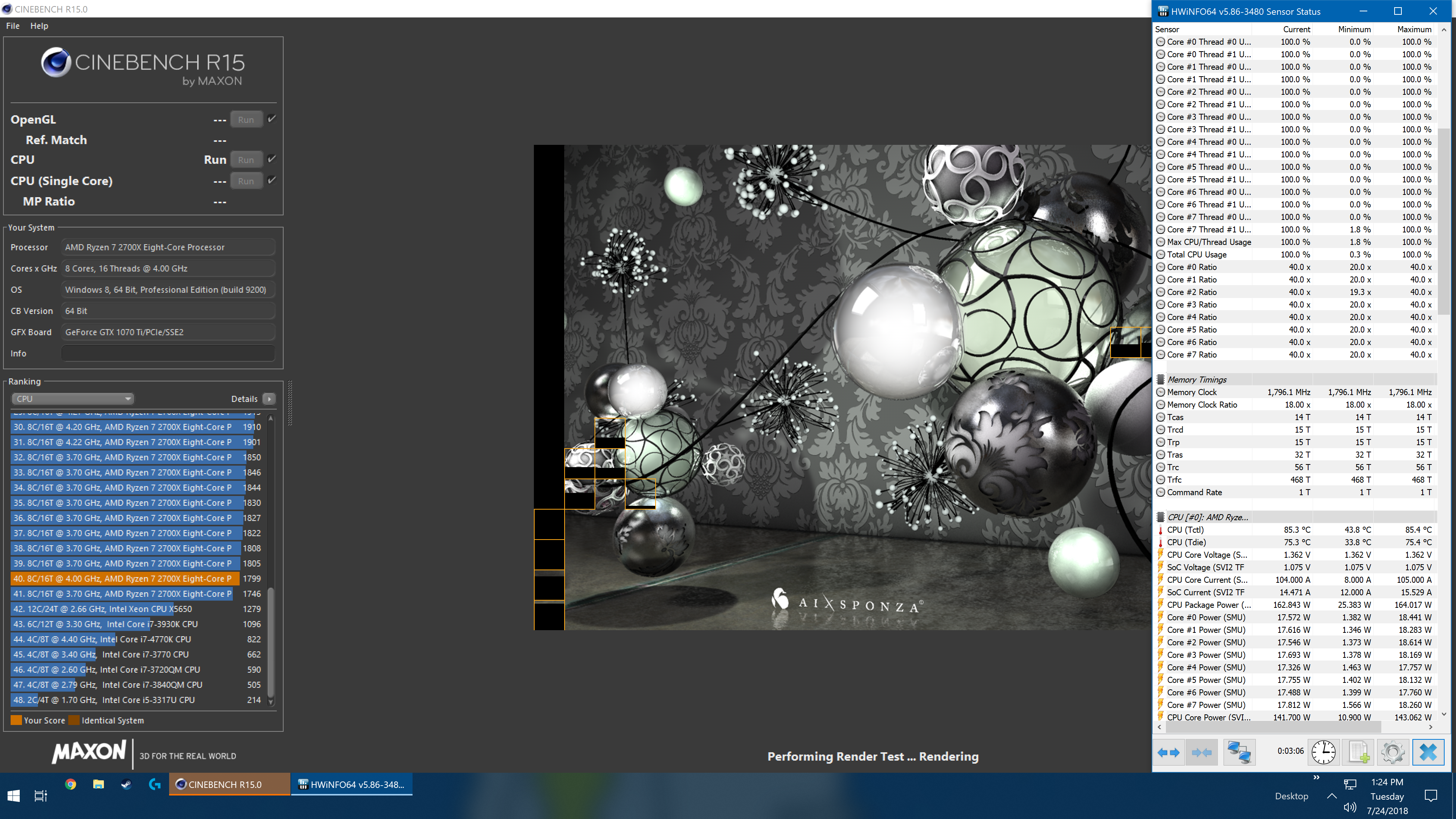Toggle the OpenGL test checkbox
Screen dimensions: 1456x819
272,119
